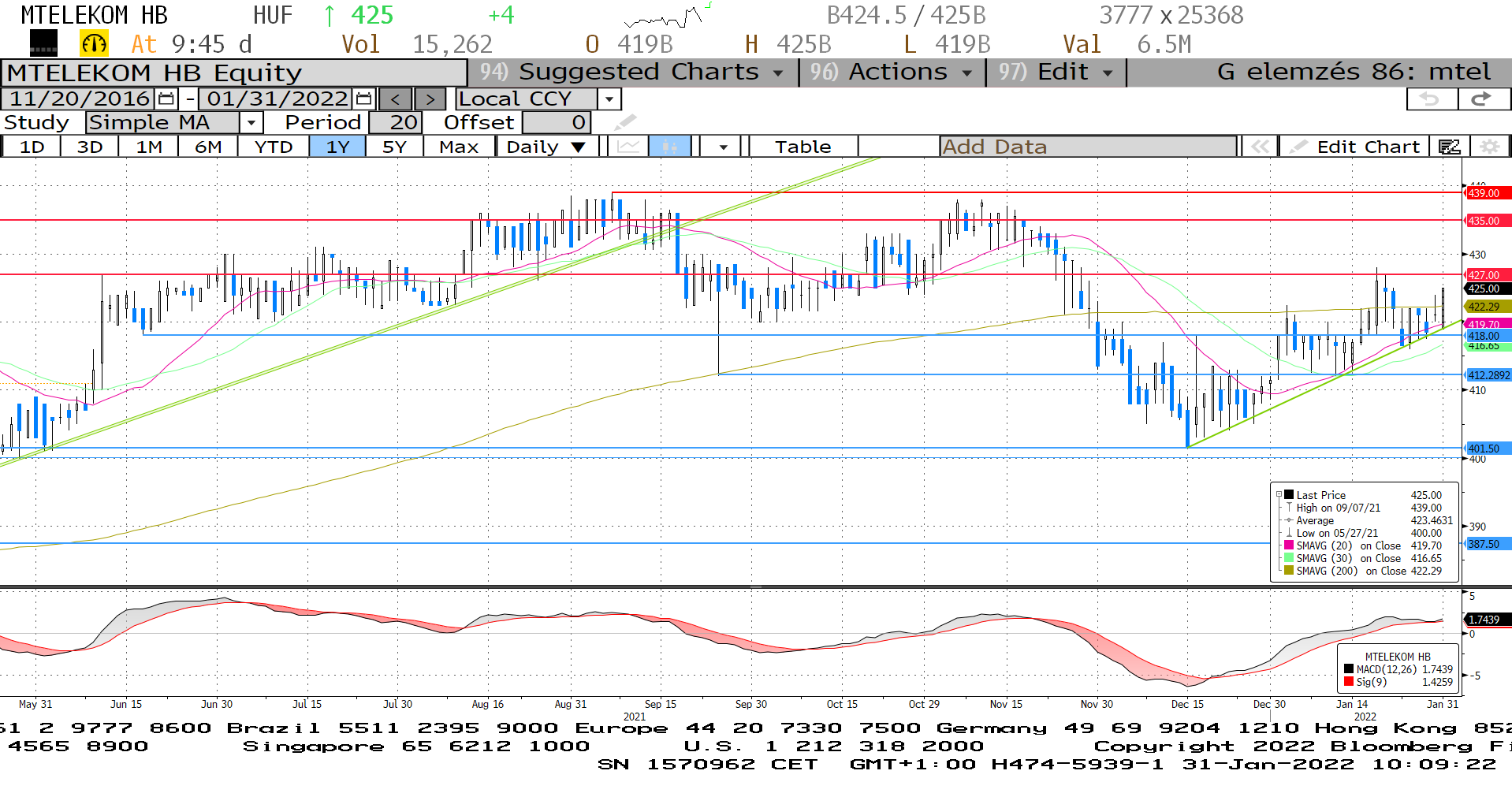Select the candlestick chart icon

pyautogui.click(x=670, y=147)
